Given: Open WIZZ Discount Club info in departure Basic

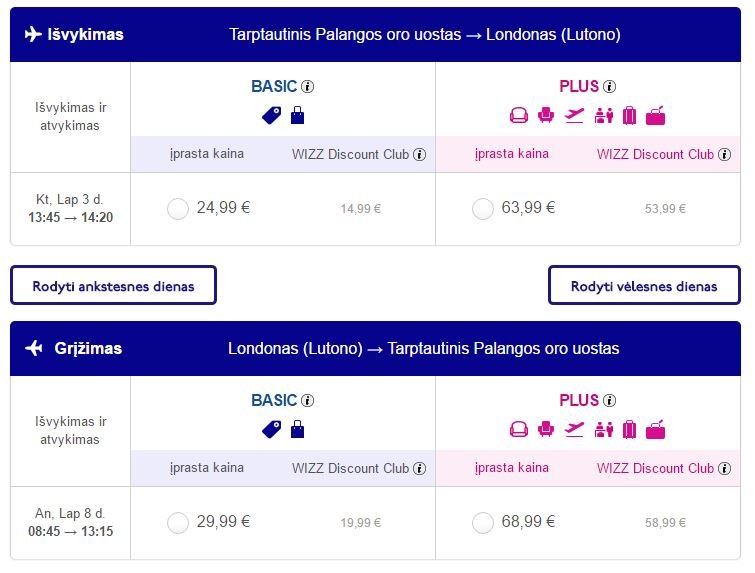Looking at the screenshot, I should tap(420, 155).
